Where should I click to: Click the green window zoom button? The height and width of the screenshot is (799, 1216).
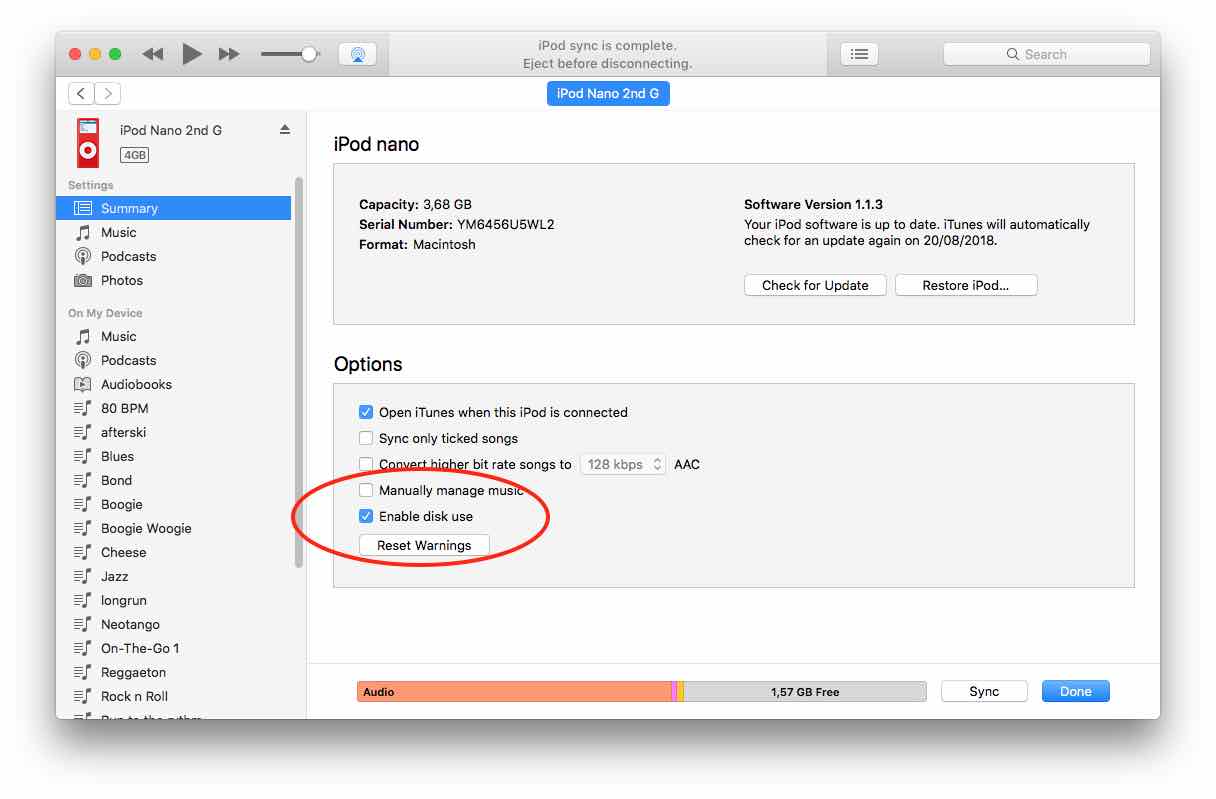pos(115,54)
